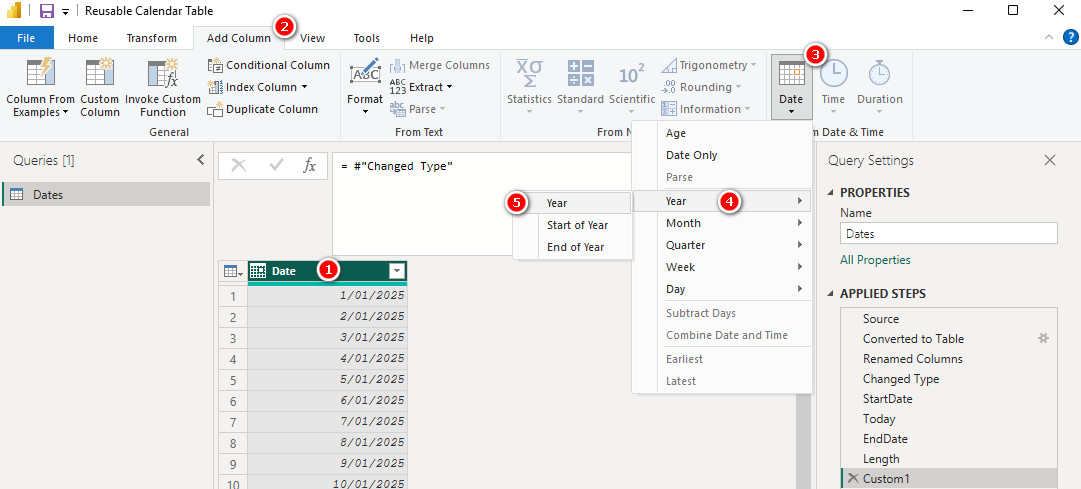Click the All Properties link
The width and height of the screenshot is (1081, 489).
(x=875, y=260)
